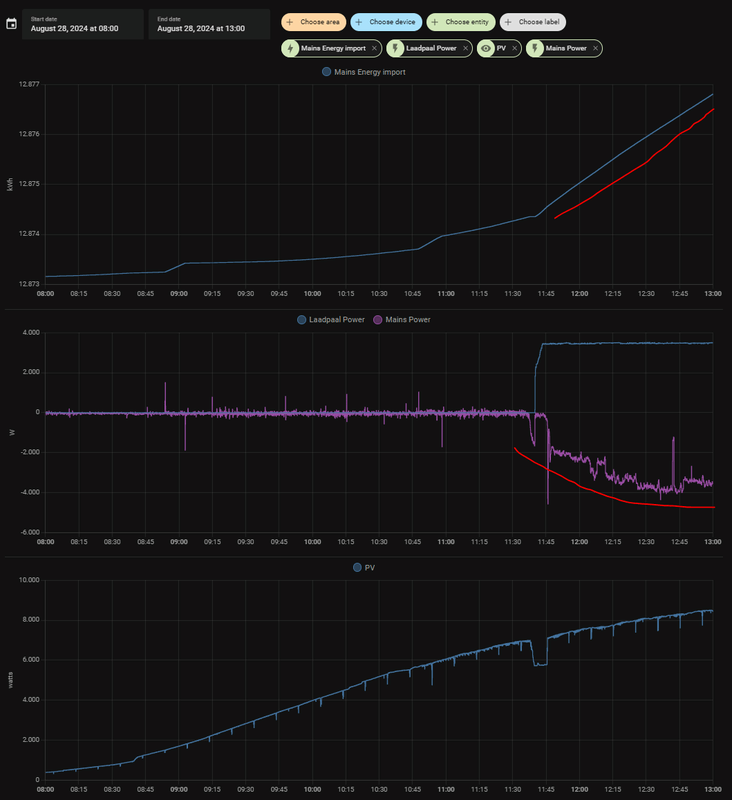
Task: Click the -6.000 label on power chart axis
Action: point(30,532)
